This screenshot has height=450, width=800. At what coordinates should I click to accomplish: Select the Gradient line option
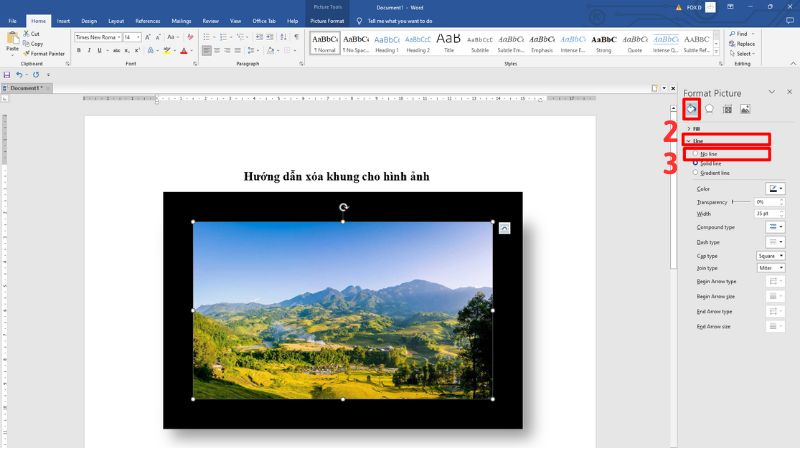click(x=697, y=173)
